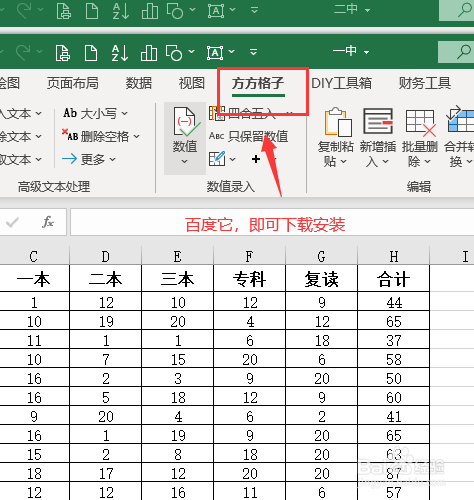Screen dimensions: 474x500
Task: Select column G header
Action: (x=321, y=256)
